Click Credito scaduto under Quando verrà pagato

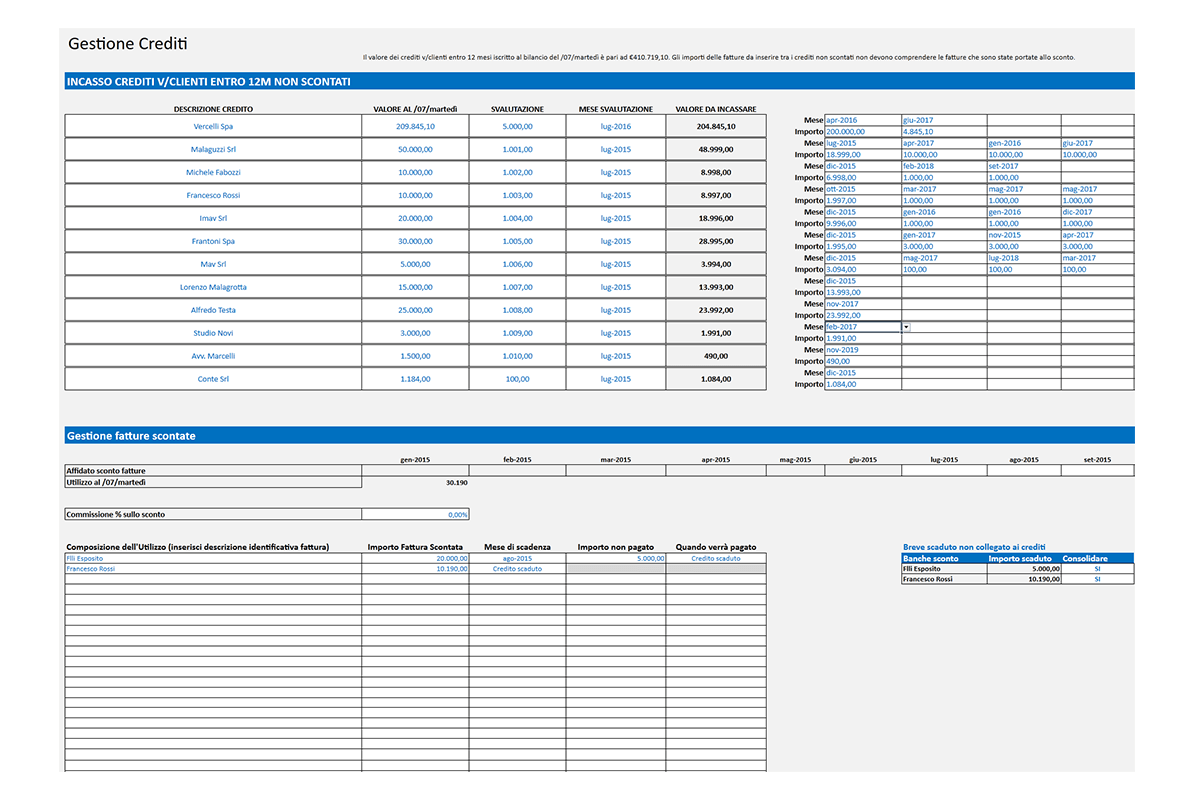click(x=716, y=559)
